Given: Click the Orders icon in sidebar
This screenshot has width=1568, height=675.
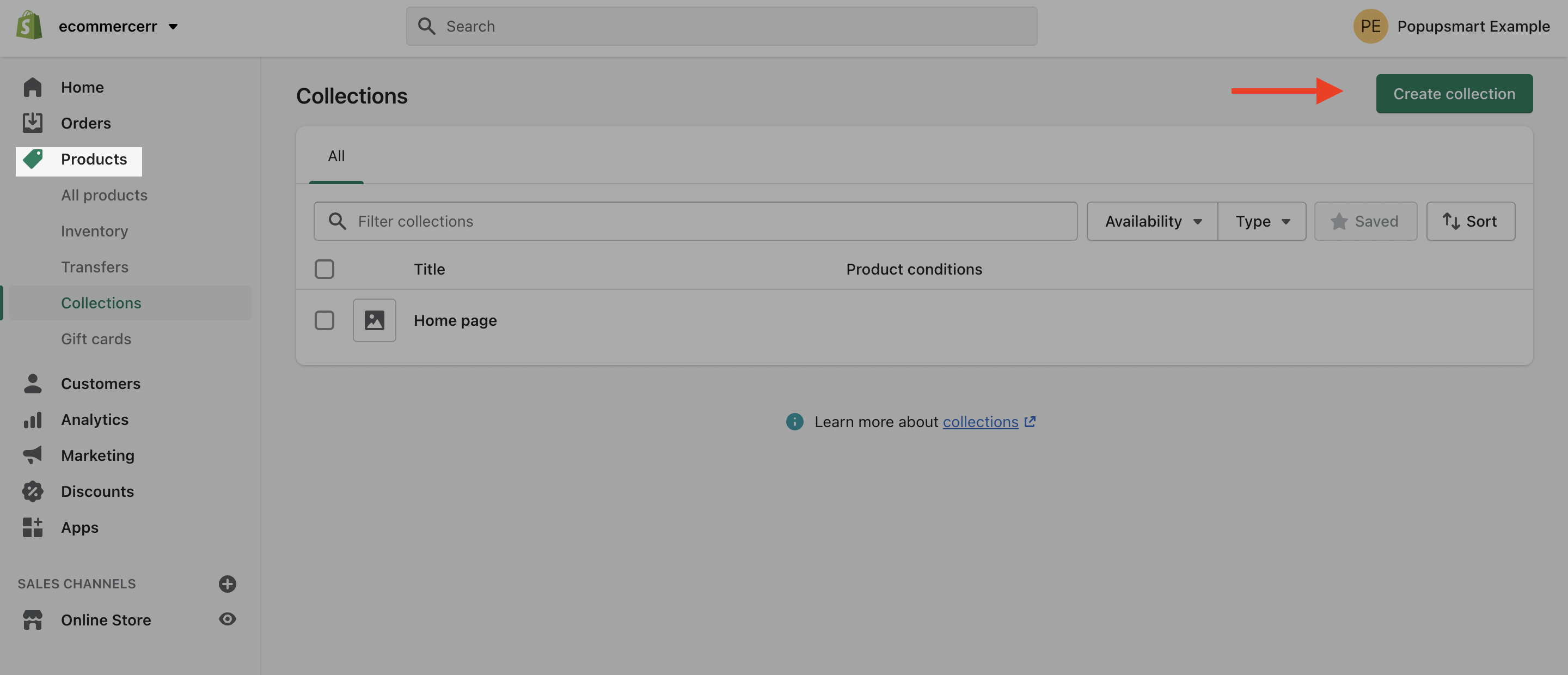Looking at the screenshot, I should [31, 123].
